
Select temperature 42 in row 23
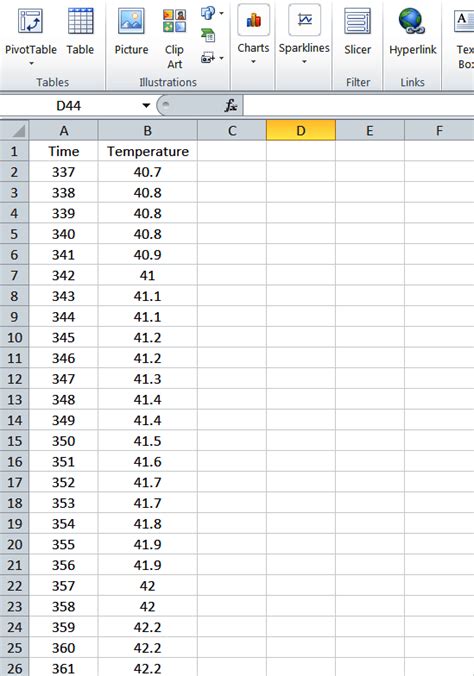tap(148, 607)
